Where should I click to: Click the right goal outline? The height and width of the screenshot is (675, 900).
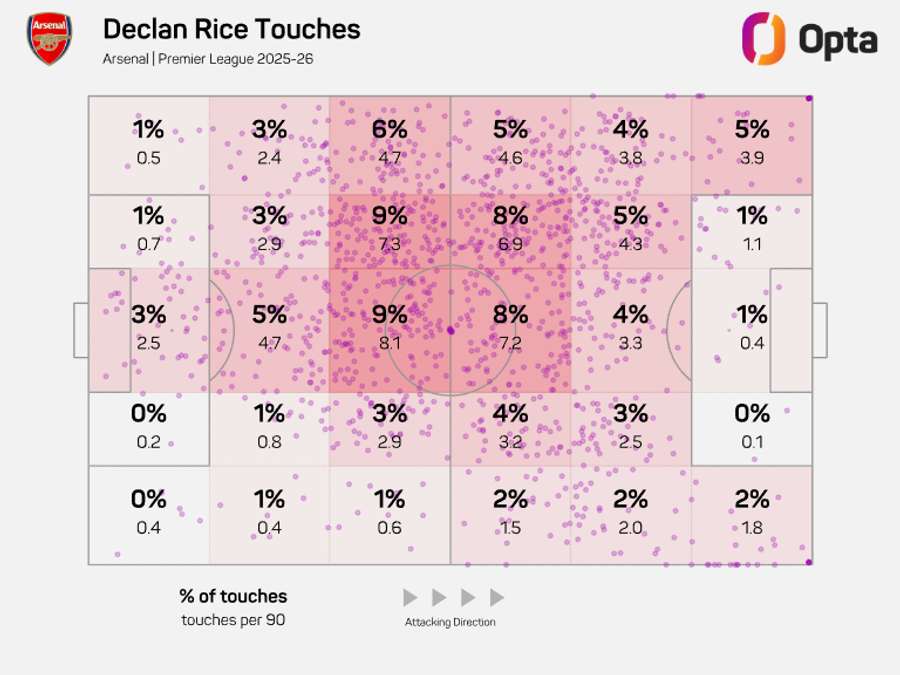(819, 330)
